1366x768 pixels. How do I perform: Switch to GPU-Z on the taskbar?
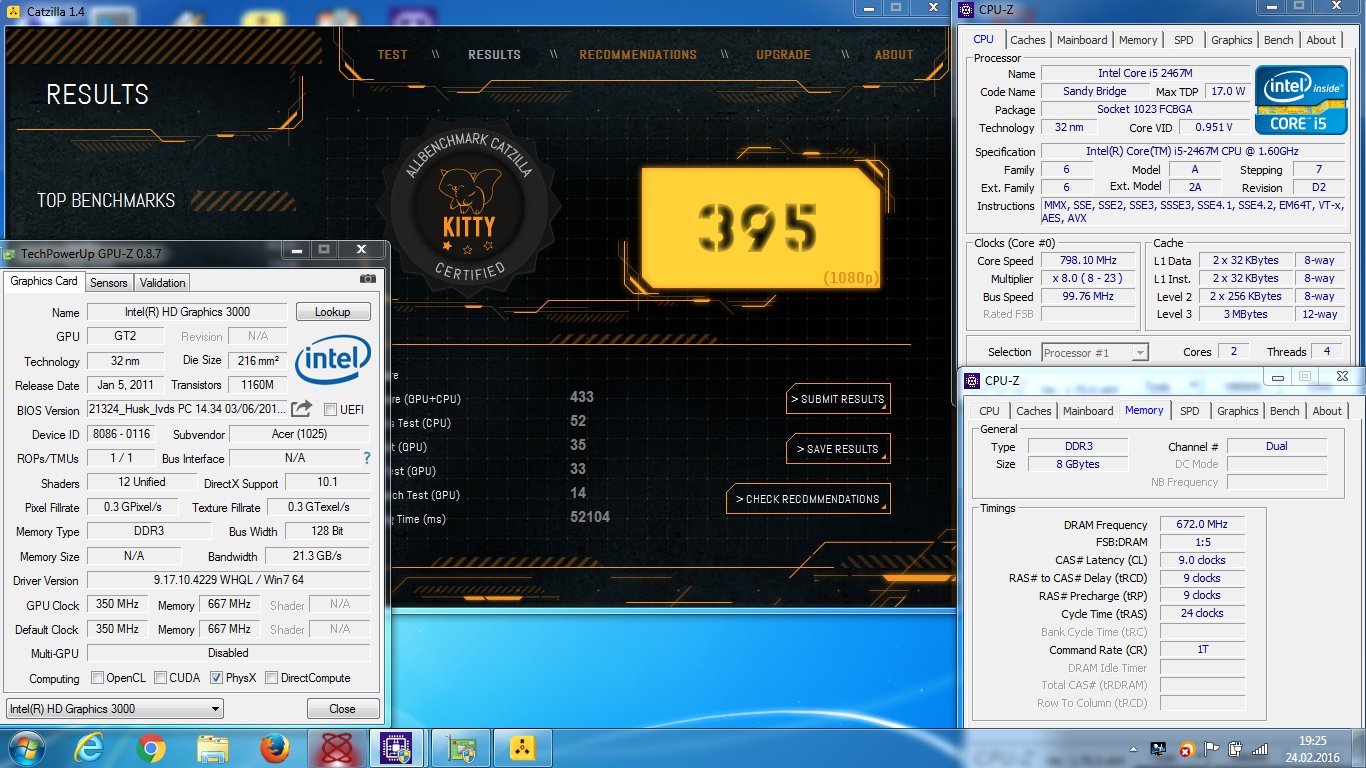tap(460, 747)
